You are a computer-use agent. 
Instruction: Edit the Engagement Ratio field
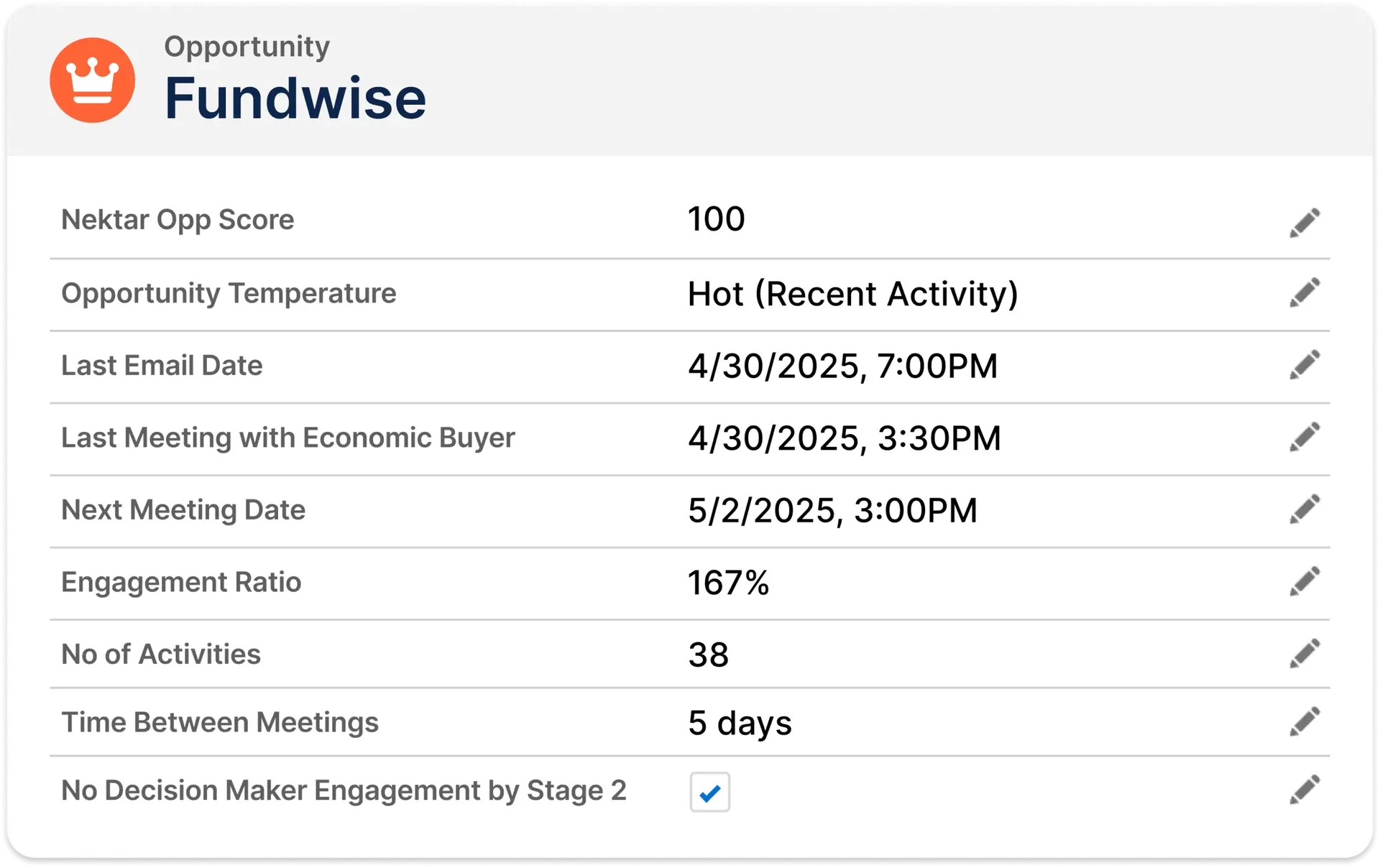tap(1305, 581)
